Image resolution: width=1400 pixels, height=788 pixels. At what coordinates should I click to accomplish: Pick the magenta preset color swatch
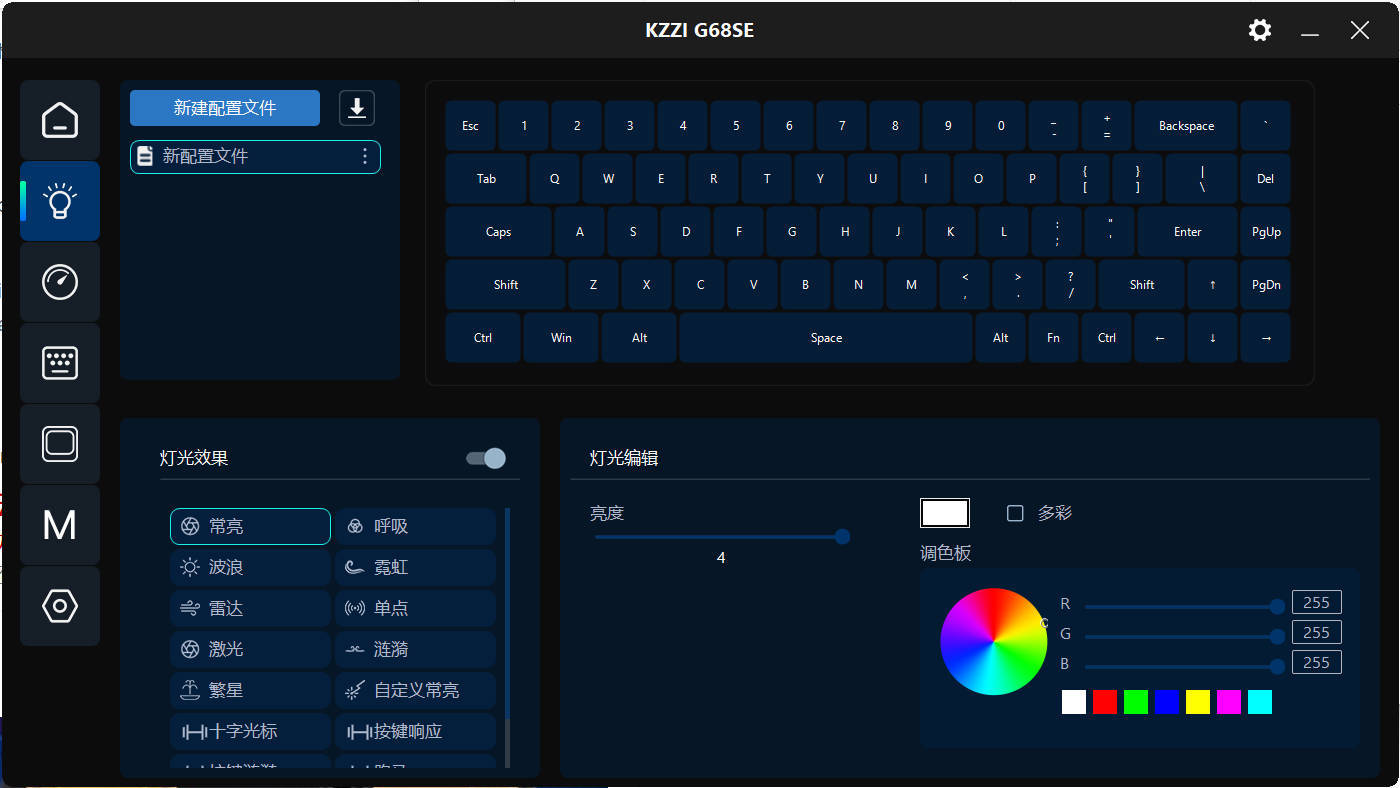(1229, 702)
